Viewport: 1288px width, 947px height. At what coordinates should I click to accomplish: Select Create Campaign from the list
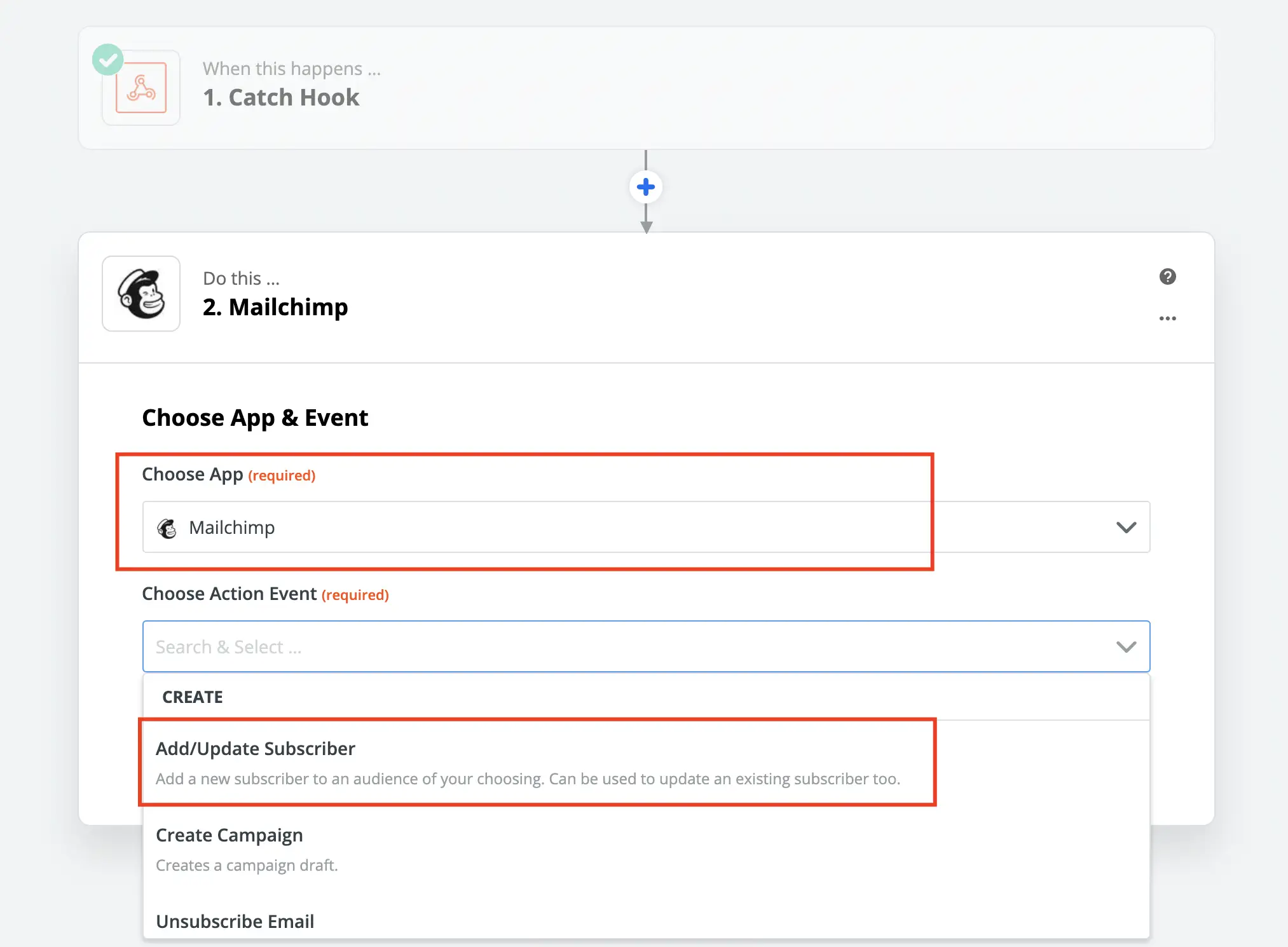[230, 835]
